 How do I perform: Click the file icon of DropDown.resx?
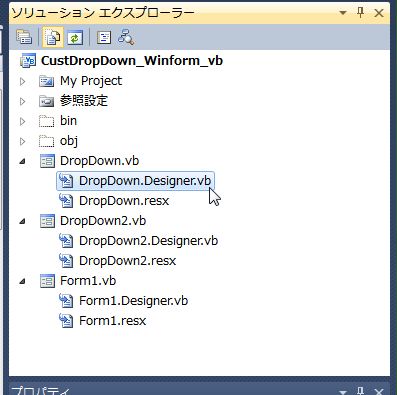point(66,201)
